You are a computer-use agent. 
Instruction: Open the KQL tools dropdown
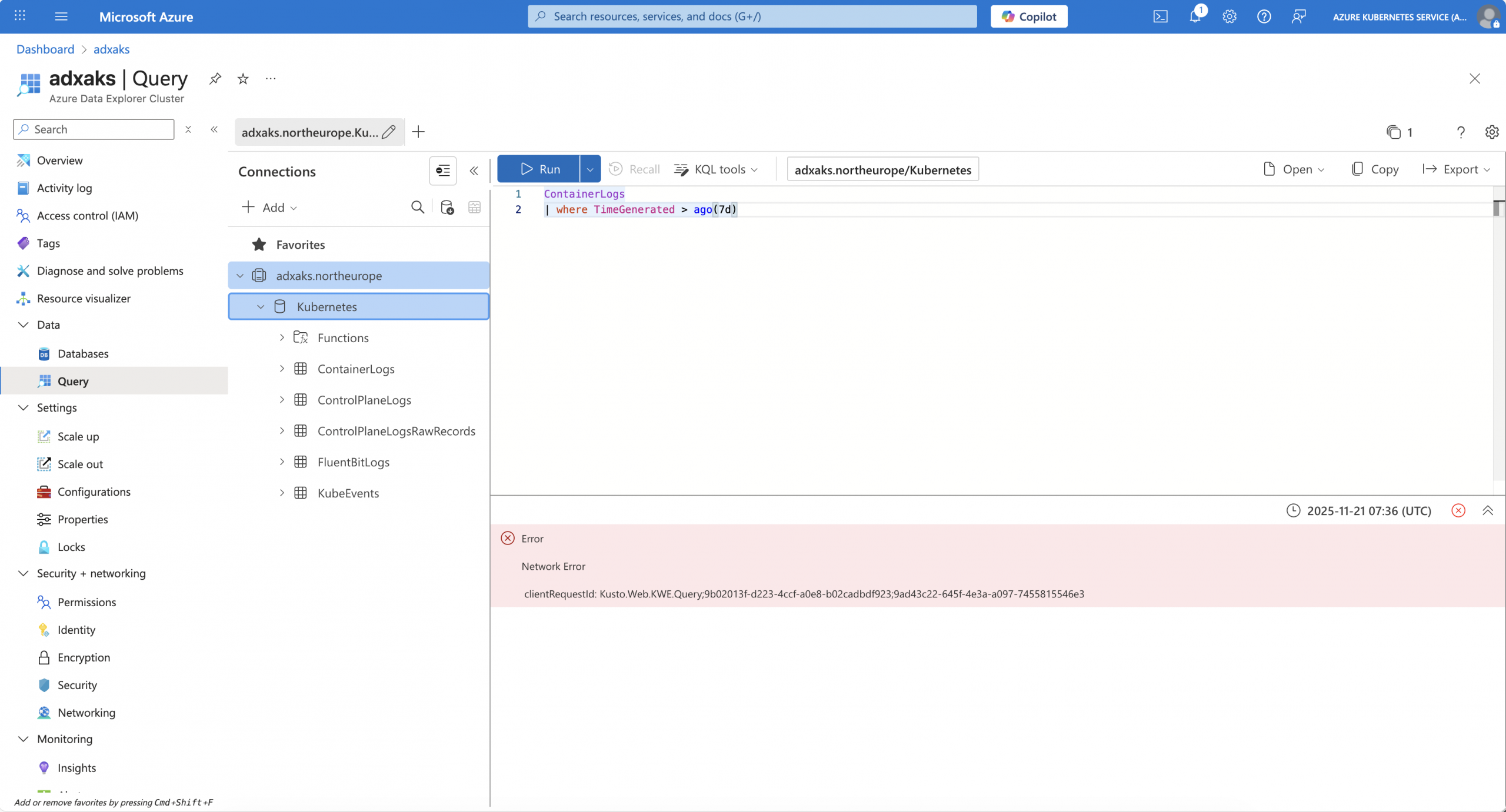coord(717,169)
